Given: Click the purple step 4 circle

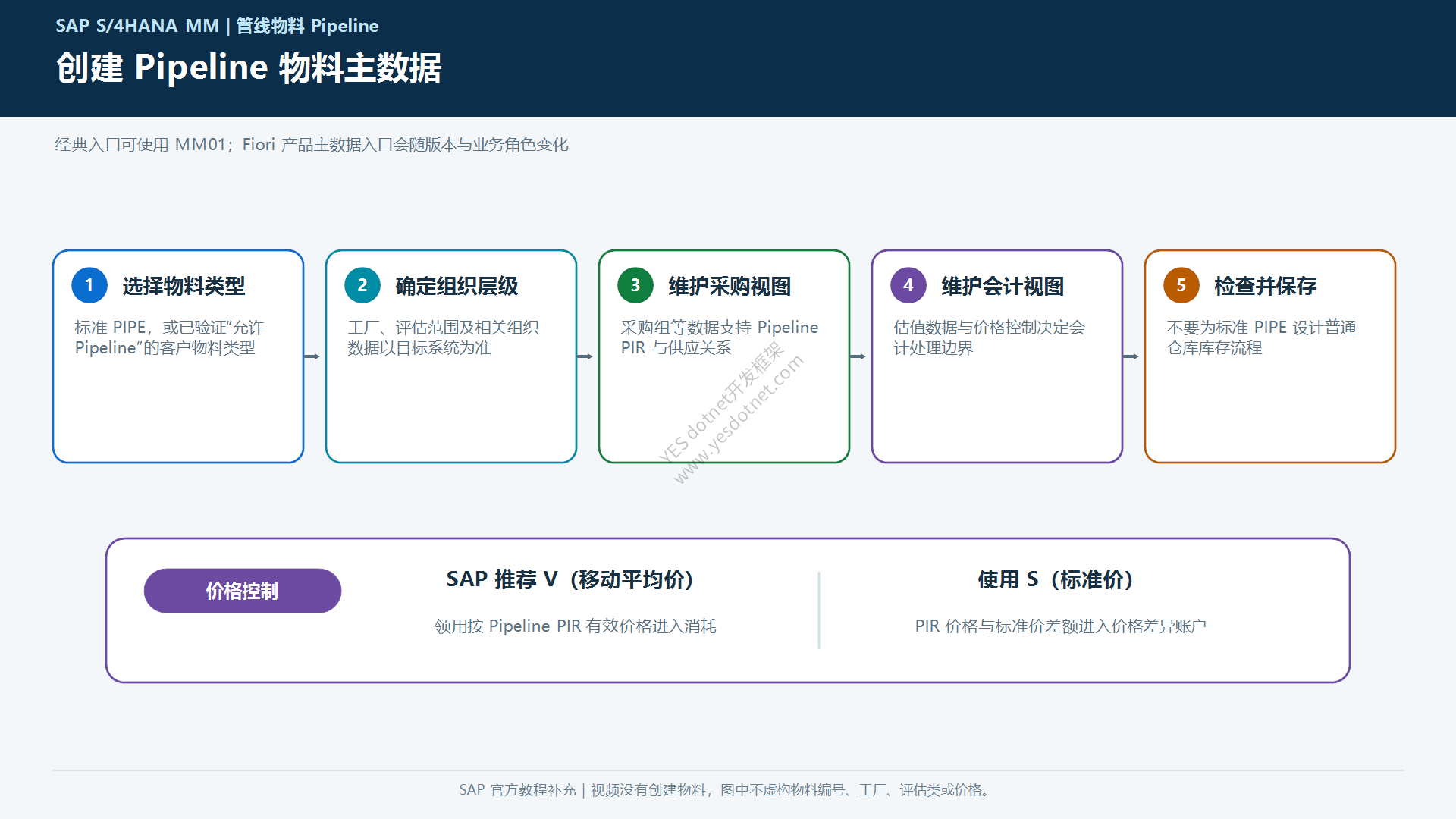Looking at the screenshot, I should pos(908,285).
